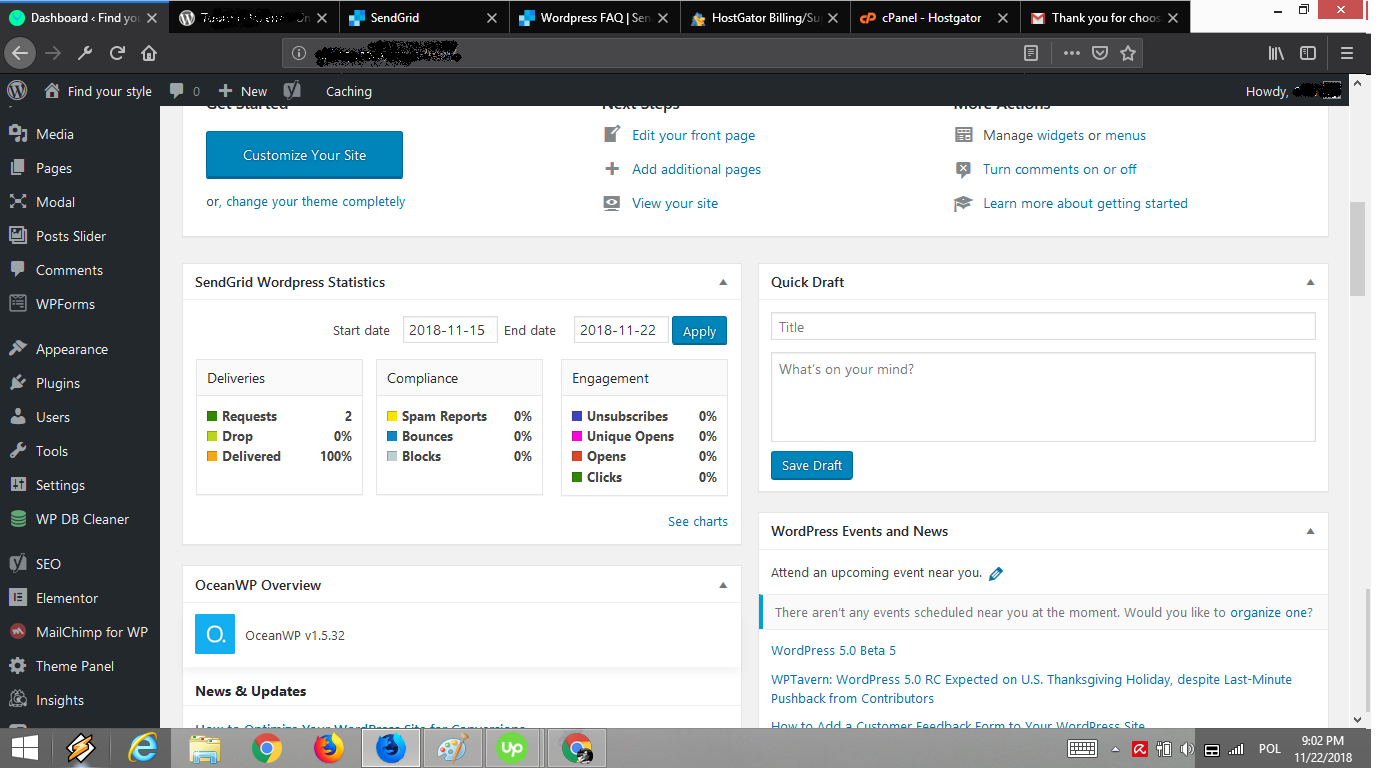Open the Upwork app in taskbar
The height and width of the screenshot is (768, 1388).
pyautogui.click(x=513, y=748)
